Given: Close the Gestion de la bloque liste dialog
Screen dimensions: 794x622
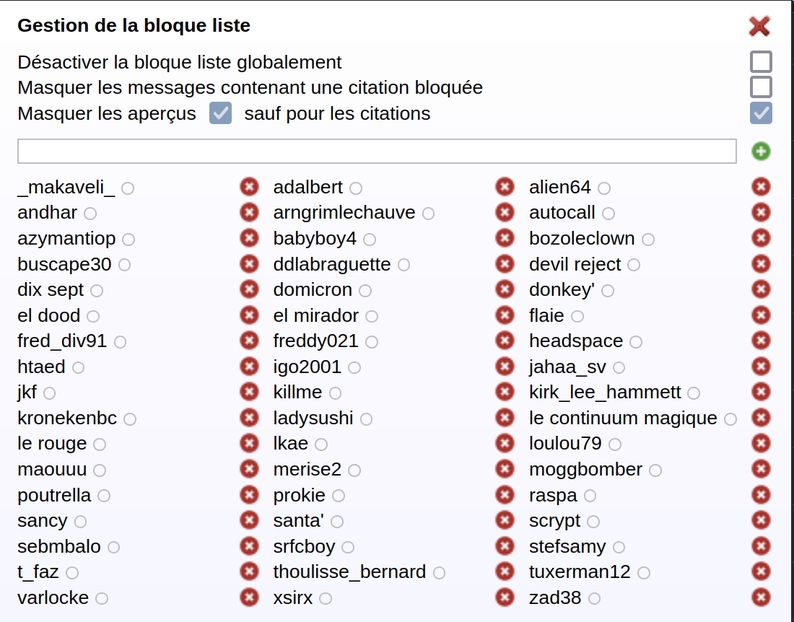Looking at the screenshot, I should [x=759, y=26].
